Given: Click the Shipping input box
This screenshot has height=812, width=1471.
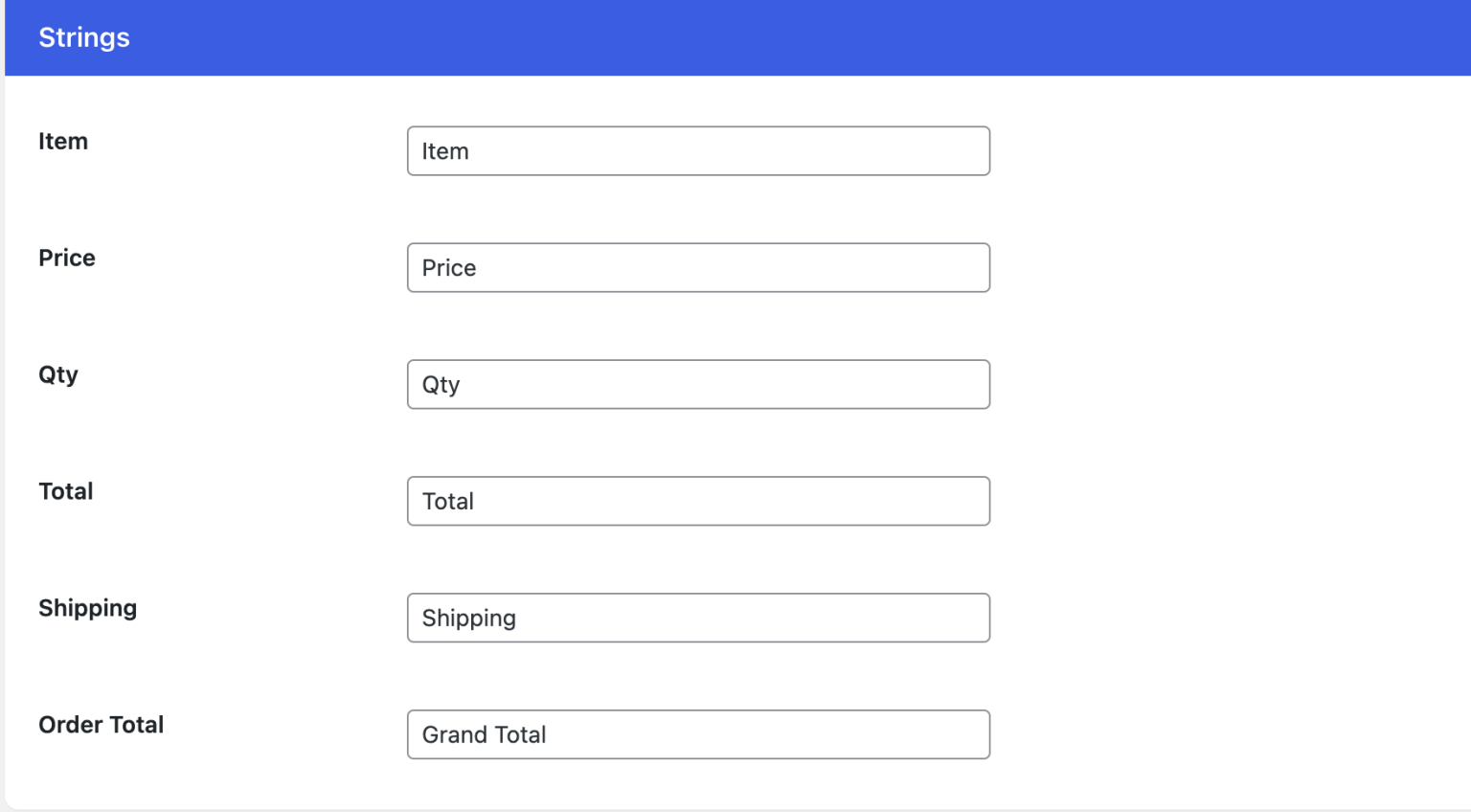Looking at the screenshot, I should tap(698, 618).
